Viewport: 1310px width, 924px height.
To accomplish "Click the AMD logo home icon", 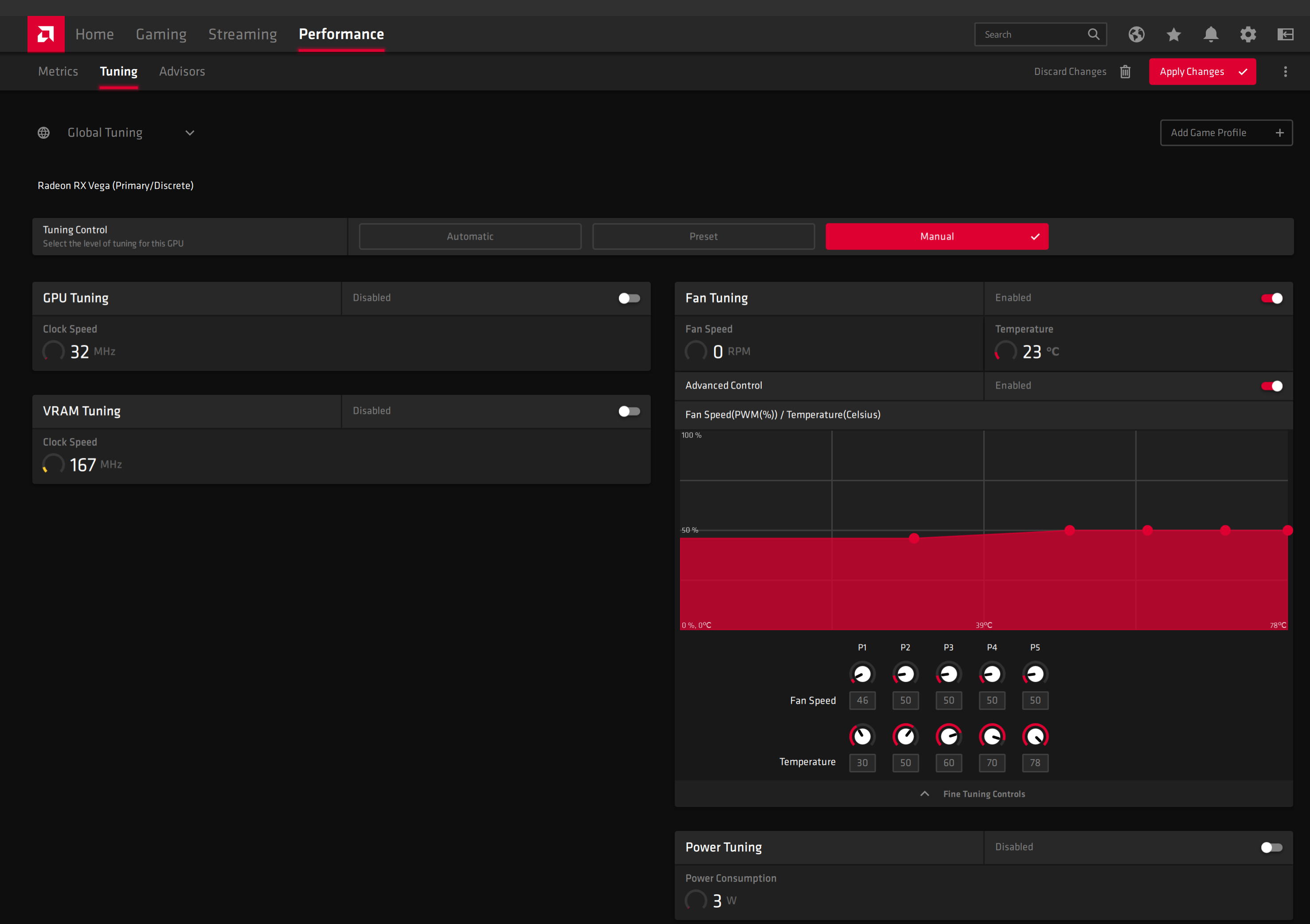I will pos(46,34).
